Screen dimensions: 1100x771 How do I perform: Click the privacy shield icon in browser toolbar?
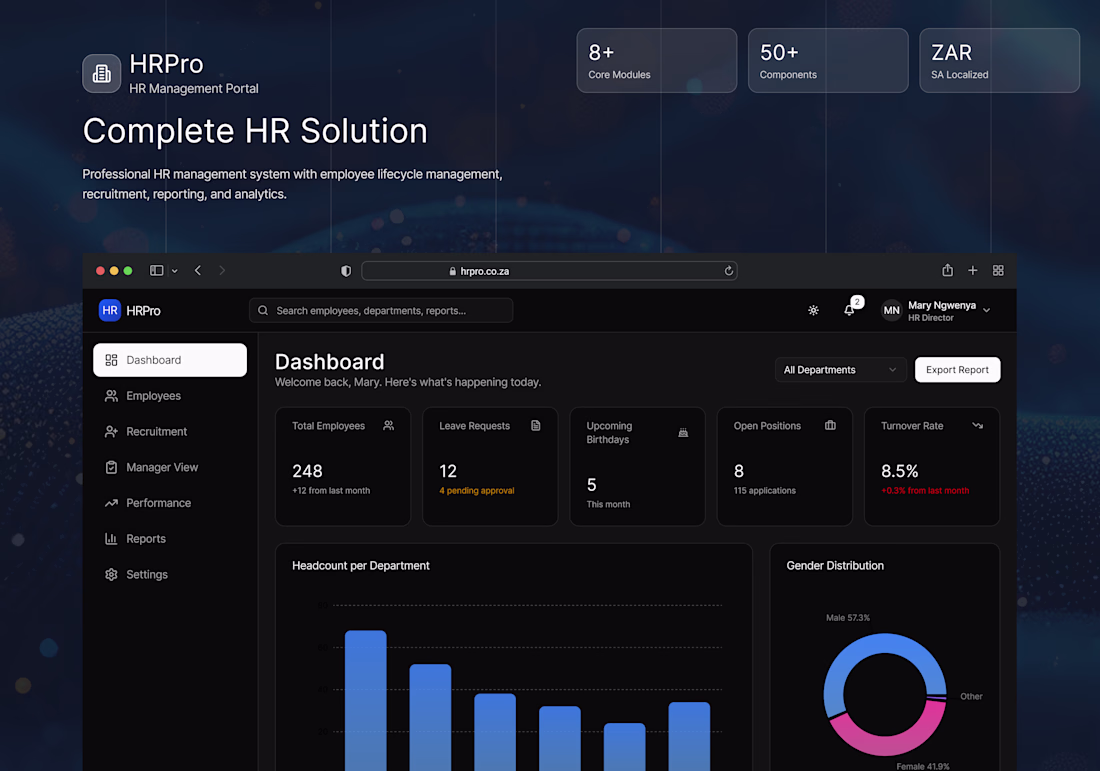[346, 271]
